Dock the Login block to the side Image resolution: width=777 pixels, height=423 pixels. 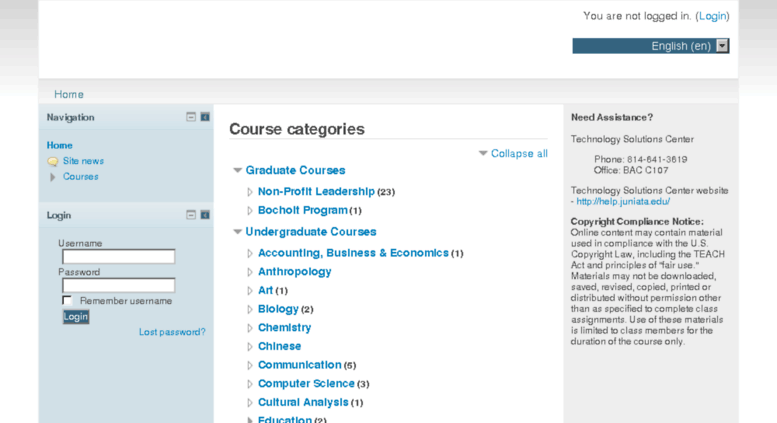coord(205,215)
